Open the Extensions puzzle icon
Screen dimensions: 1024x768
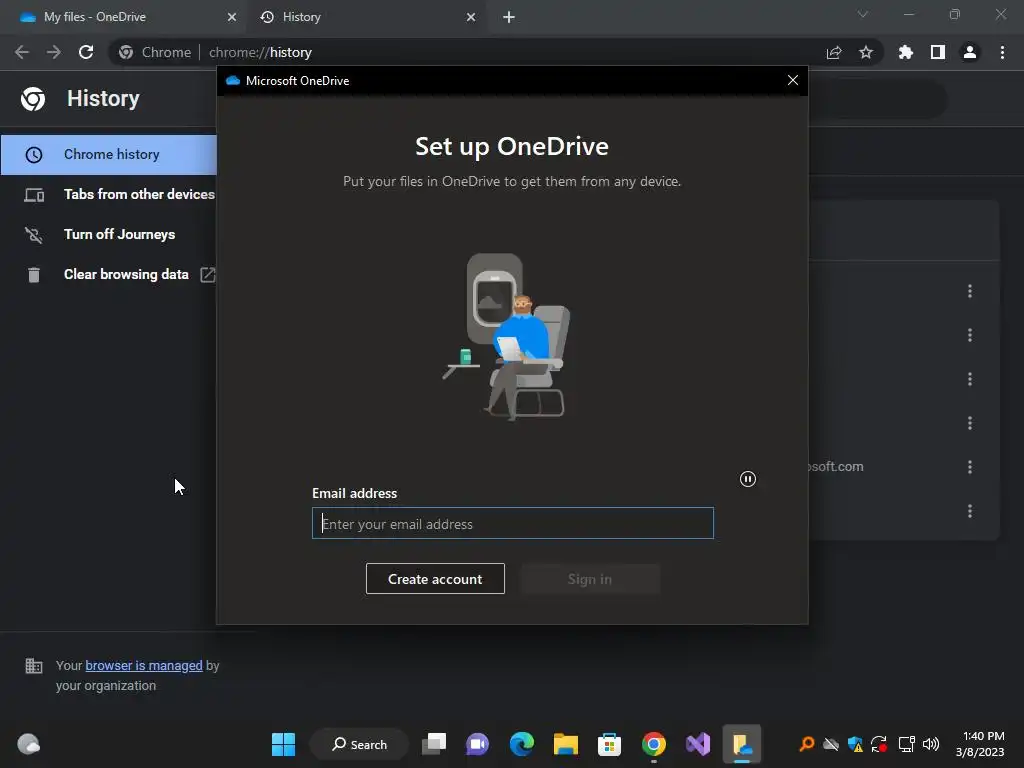pyautogui.click(x=906, y=52)
